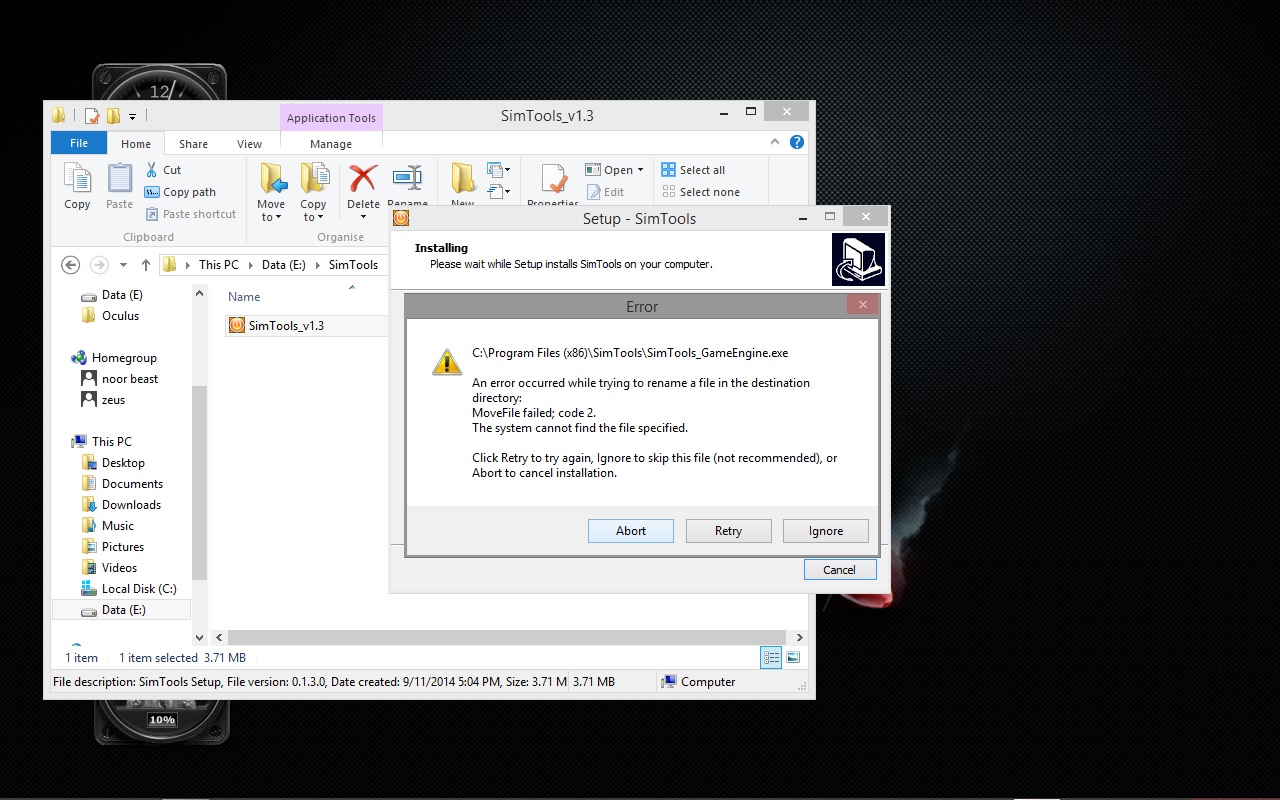This screenshot has width=1280, height=800.
Task: Click Retry in the Error dialog
Action: 728,530
